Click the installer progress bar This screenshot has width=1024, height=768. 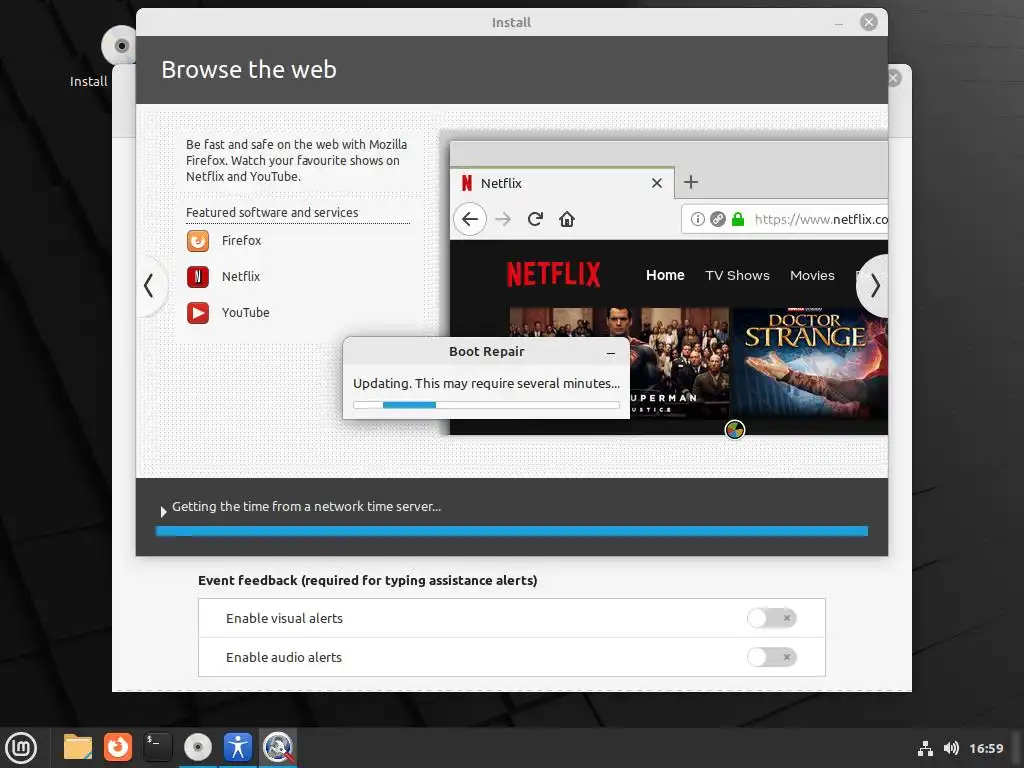pyautogui.click(x=512, y=531)
